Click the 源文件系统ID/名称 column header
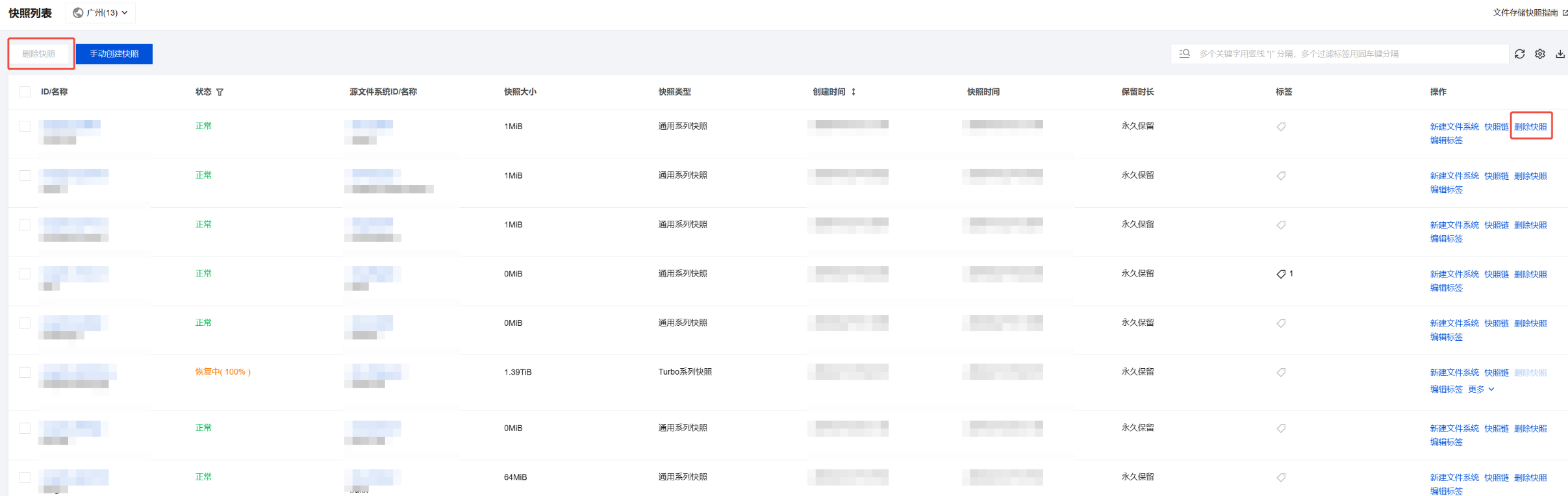Viewport: 1568px width, 496px height. click(x=383, y=92)
